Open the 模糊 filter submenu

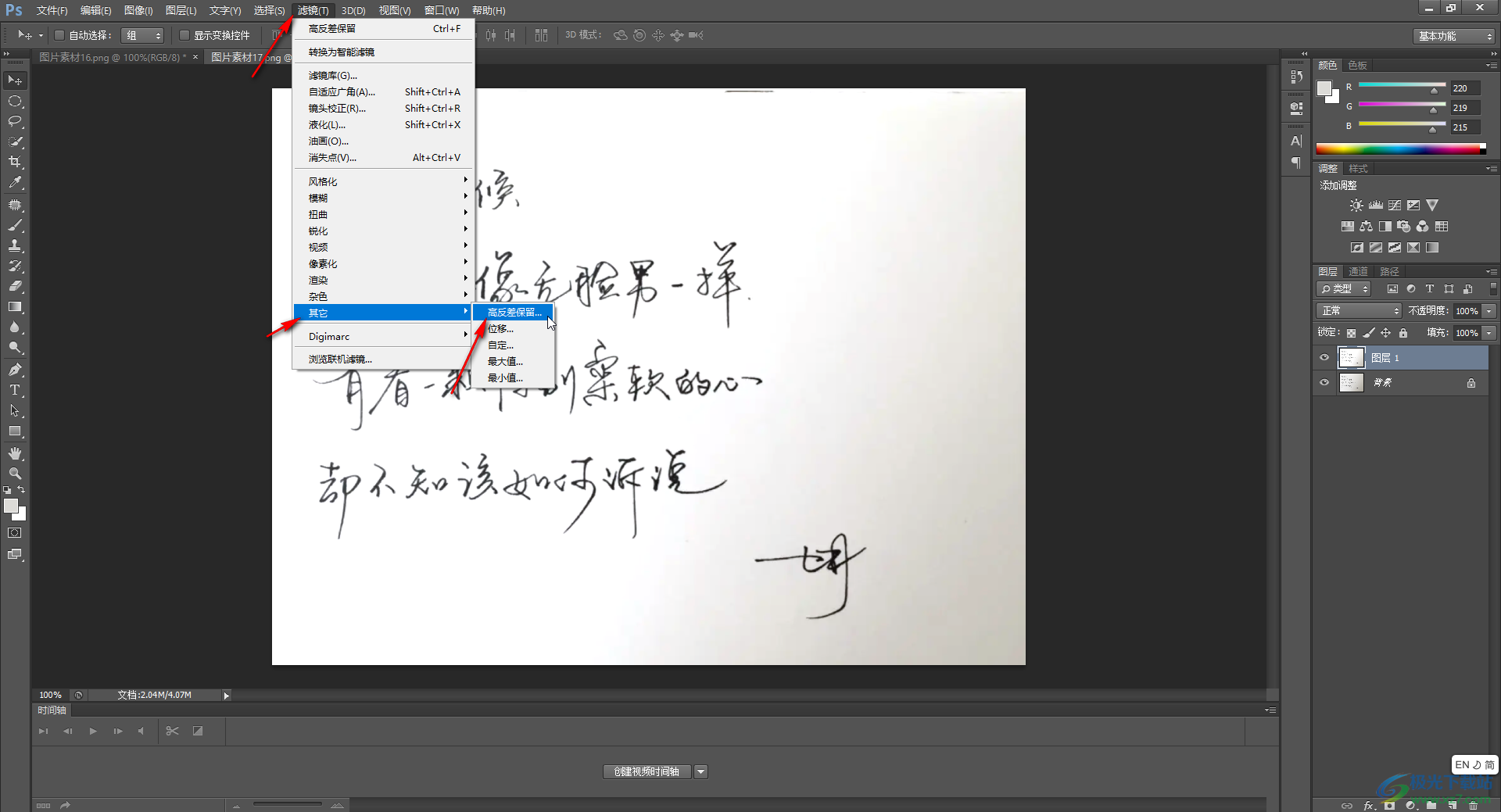pyautogui.click(x=383, y=199)
